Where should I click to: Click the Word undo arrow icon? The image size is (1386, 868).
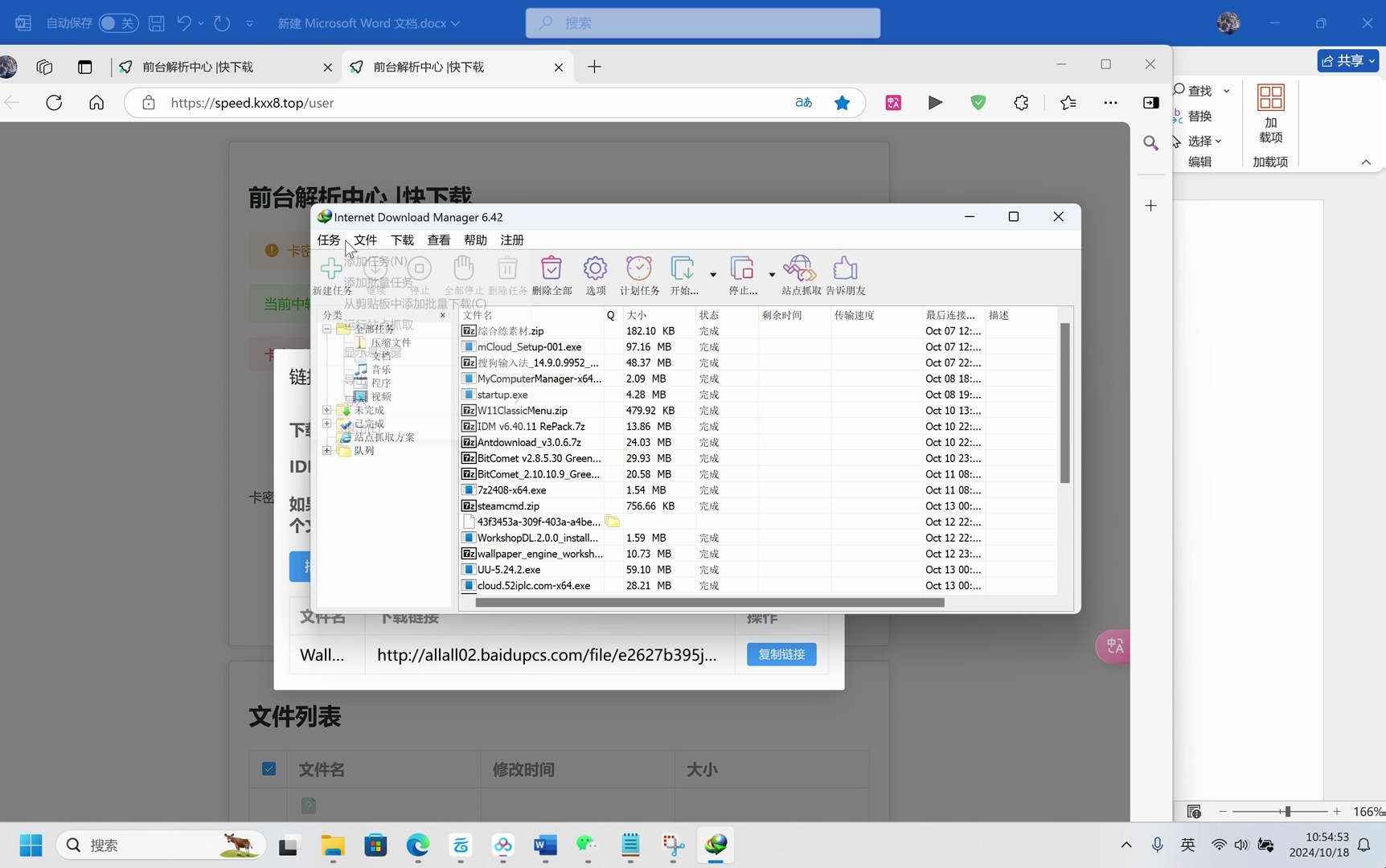pyautogui.click(x=184, y=23)
